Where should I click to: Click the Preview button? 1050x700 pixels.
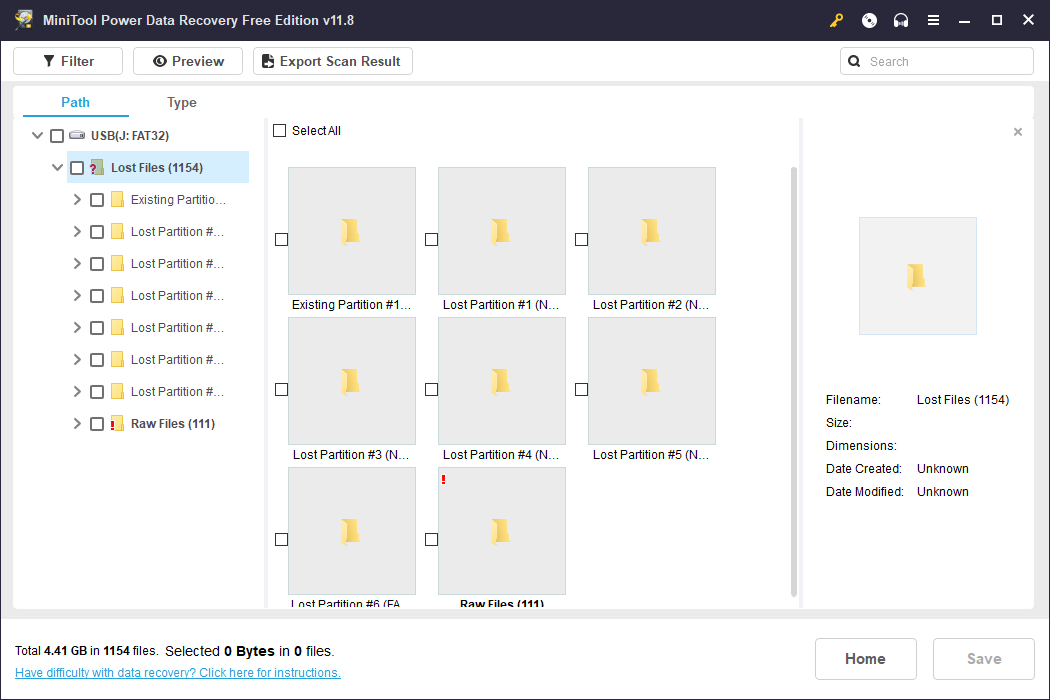(x=188, y=62)
